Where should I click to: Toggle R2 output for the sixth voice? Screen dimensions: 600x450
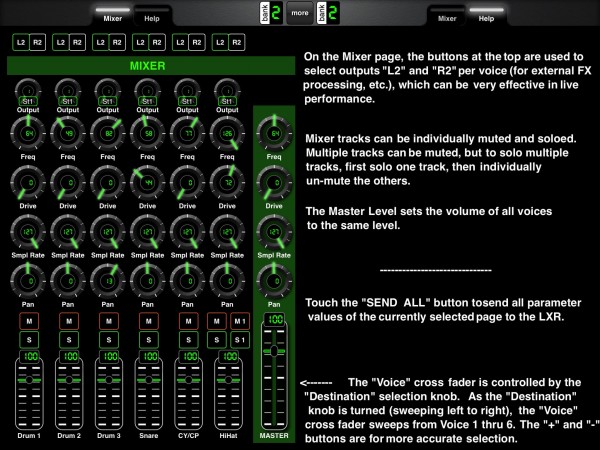237,42
